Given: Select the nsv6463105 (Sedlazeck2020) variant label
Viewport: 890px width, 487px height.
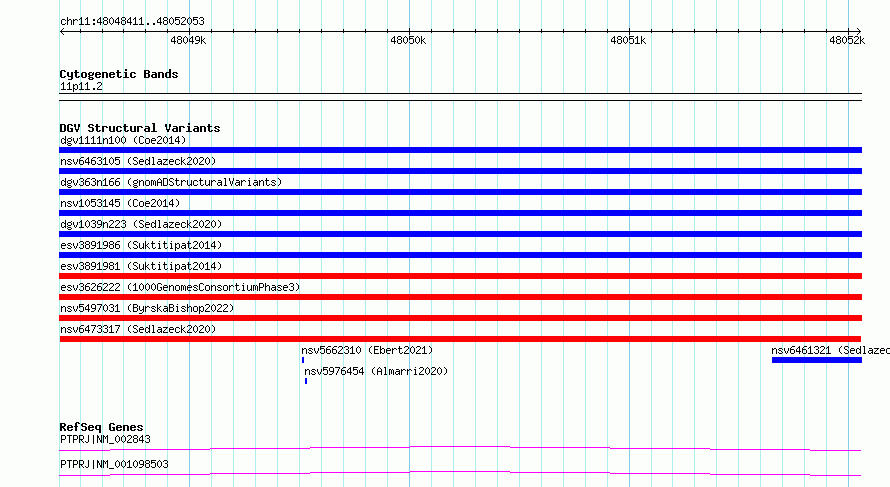Looking at the screenshot, I should pyautogui.click(x=138, y=161).
